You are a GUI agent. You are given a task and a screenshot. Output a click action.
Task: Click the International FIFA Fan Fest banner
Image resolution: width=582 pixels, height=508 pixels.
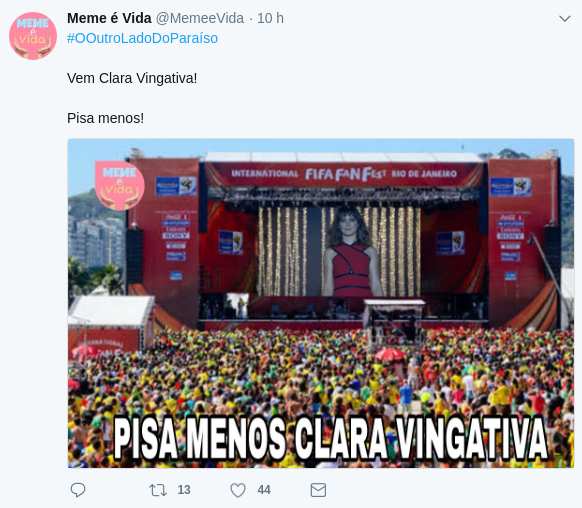point(344,174)
